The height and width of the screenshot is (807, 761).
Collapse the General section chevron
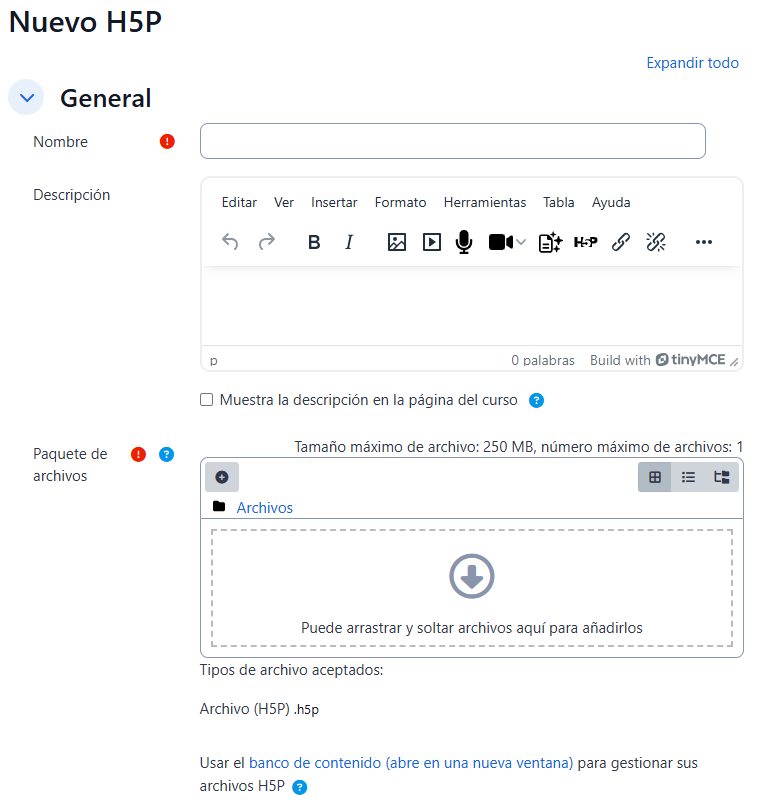click(26, 98)
